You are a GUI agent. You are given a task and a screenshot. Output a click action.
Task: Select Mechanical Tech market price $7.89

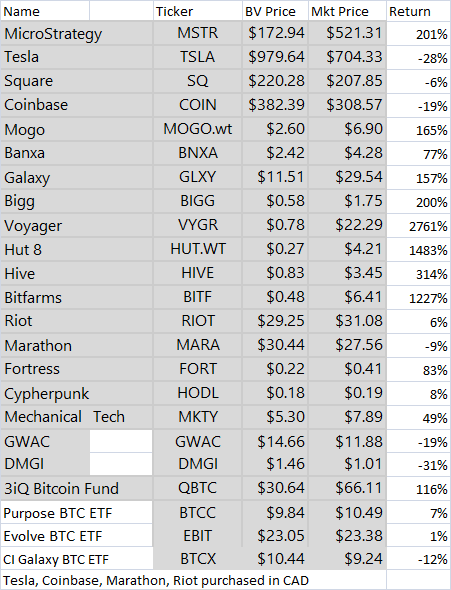coord(348,417)
